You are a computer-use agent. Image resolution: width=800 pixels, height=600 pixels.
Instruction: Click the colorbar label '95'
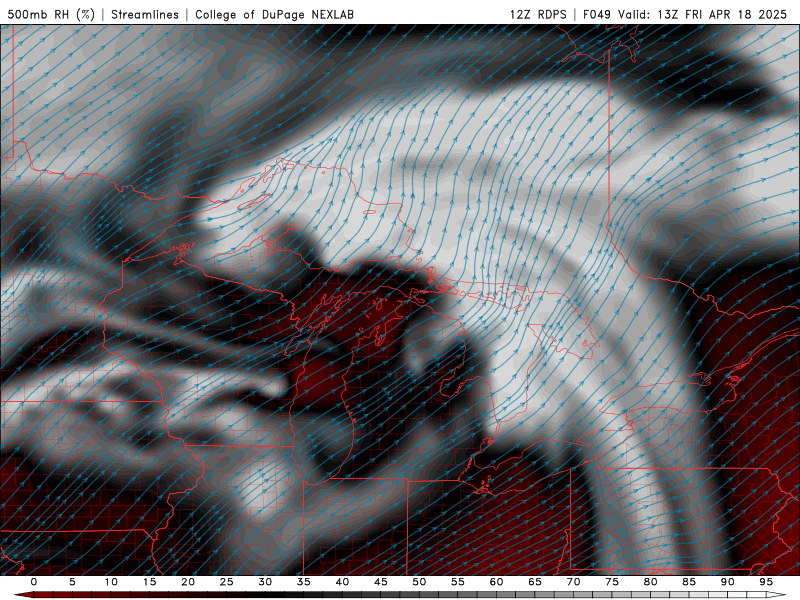pyautogui.click(x=766, y=582)
